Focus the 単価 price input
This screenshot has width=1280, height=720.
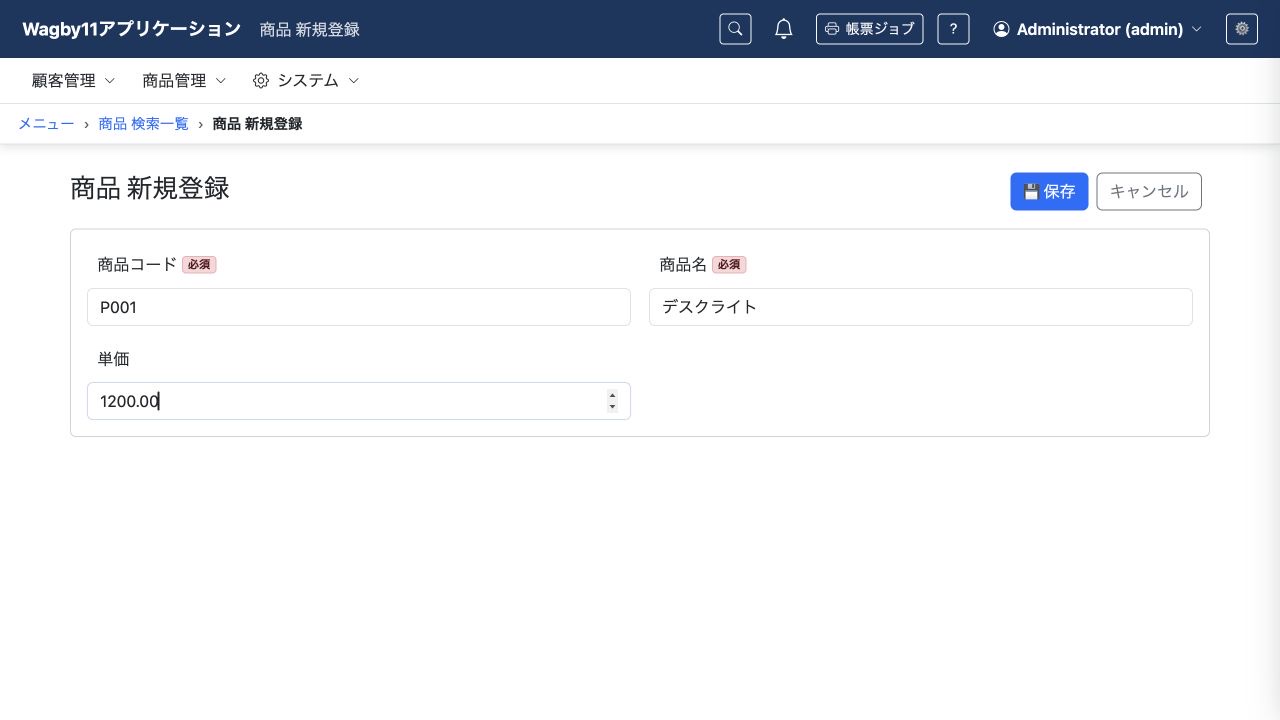[x=359, y=401]
